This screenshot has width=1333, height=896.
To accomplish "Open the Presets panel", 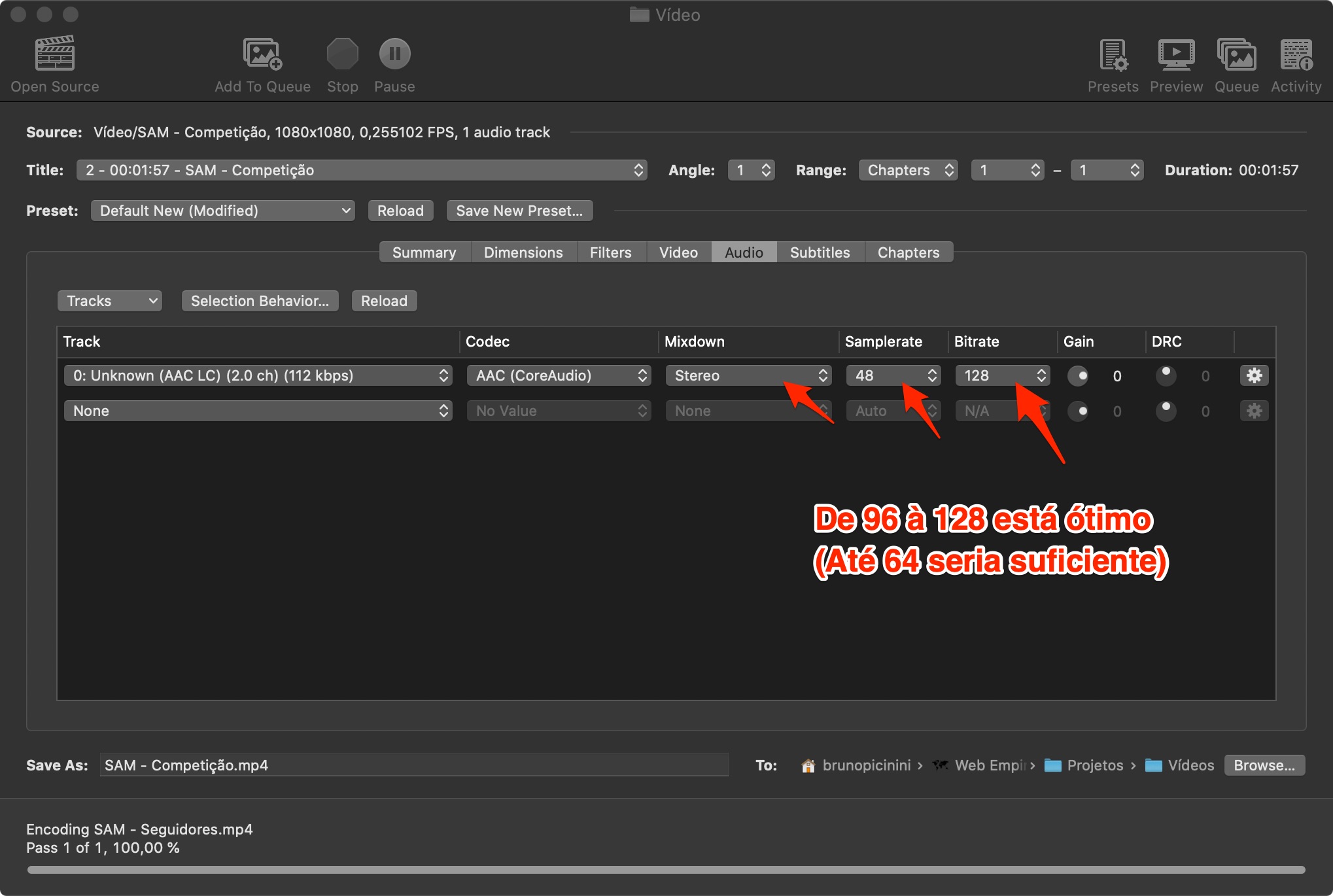I will (1113, 54).
